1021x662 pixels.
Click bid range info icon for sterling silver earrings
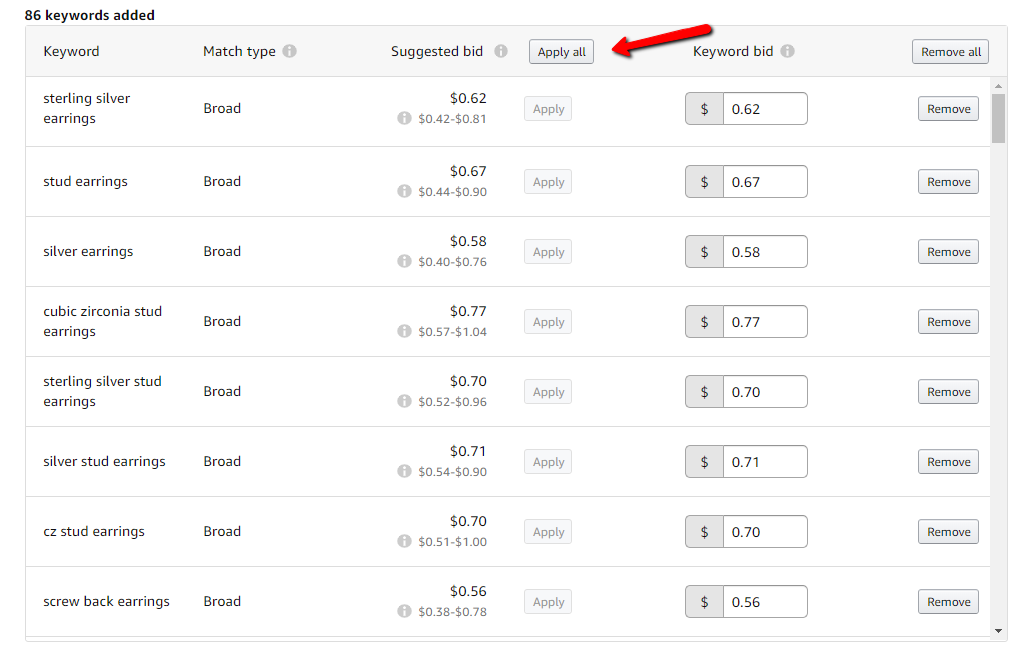click(x=404, y=118)
